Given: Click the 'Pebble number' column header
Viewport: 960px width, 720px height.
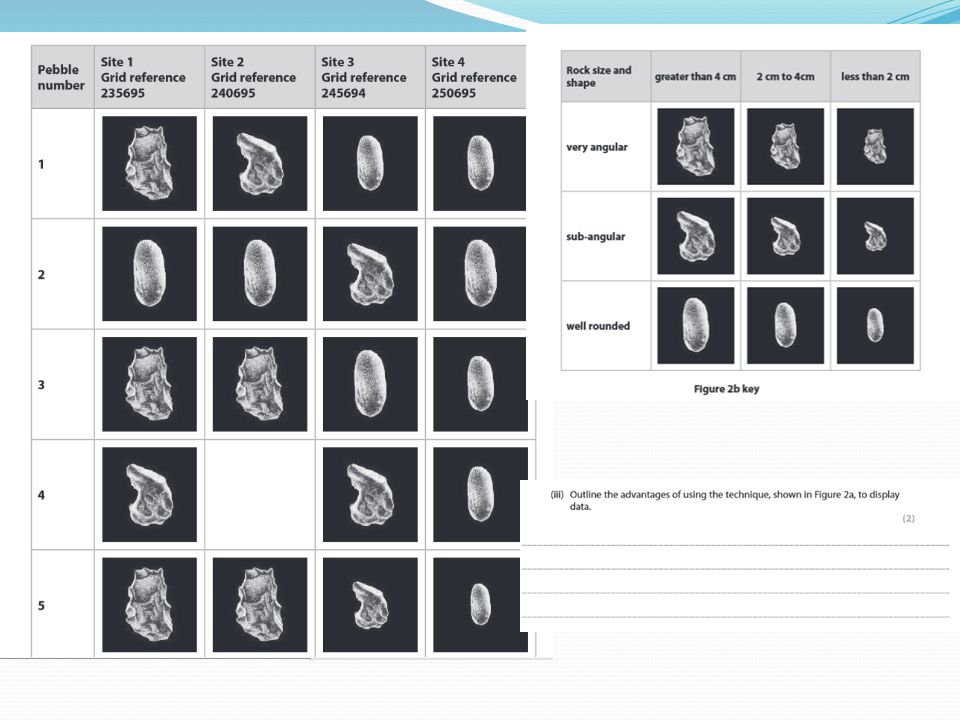Looking at the screenshot, I should [x=61, y=77].
